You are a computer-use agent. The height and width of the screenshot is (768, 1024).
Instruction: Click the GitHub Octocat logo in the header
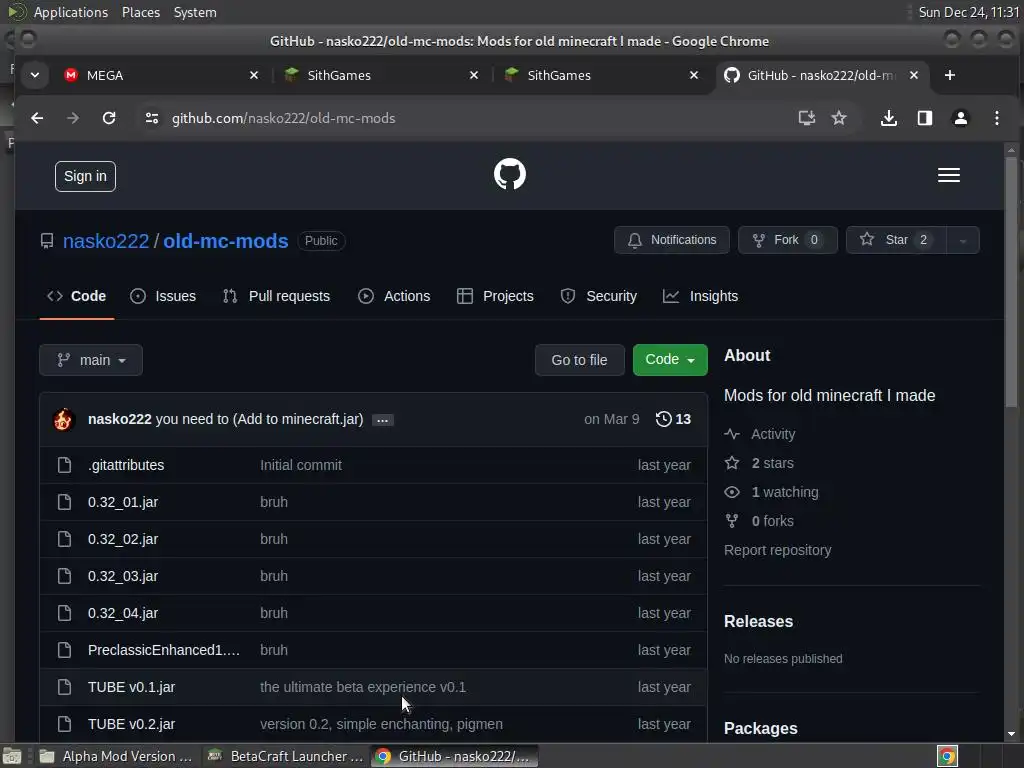point(509,174)
